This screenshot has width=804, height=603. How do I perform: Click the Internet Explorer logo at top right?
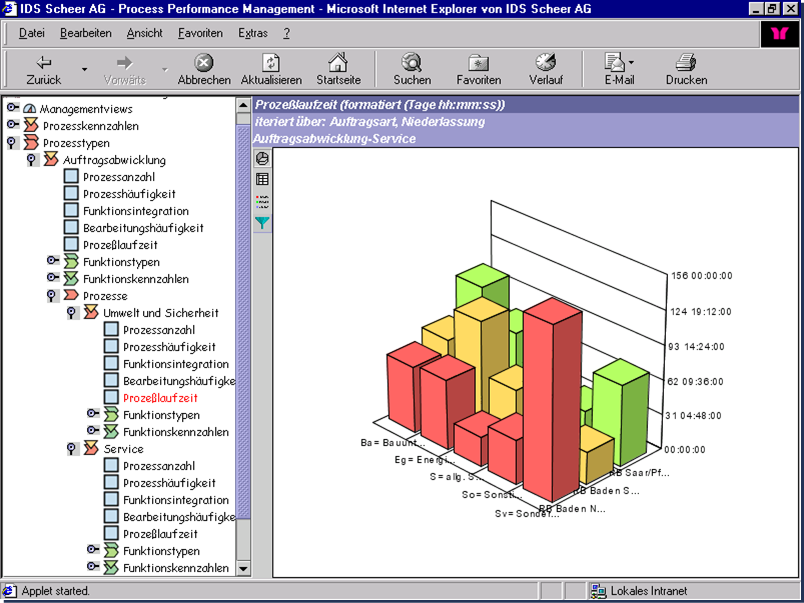(x=779, y=34)
